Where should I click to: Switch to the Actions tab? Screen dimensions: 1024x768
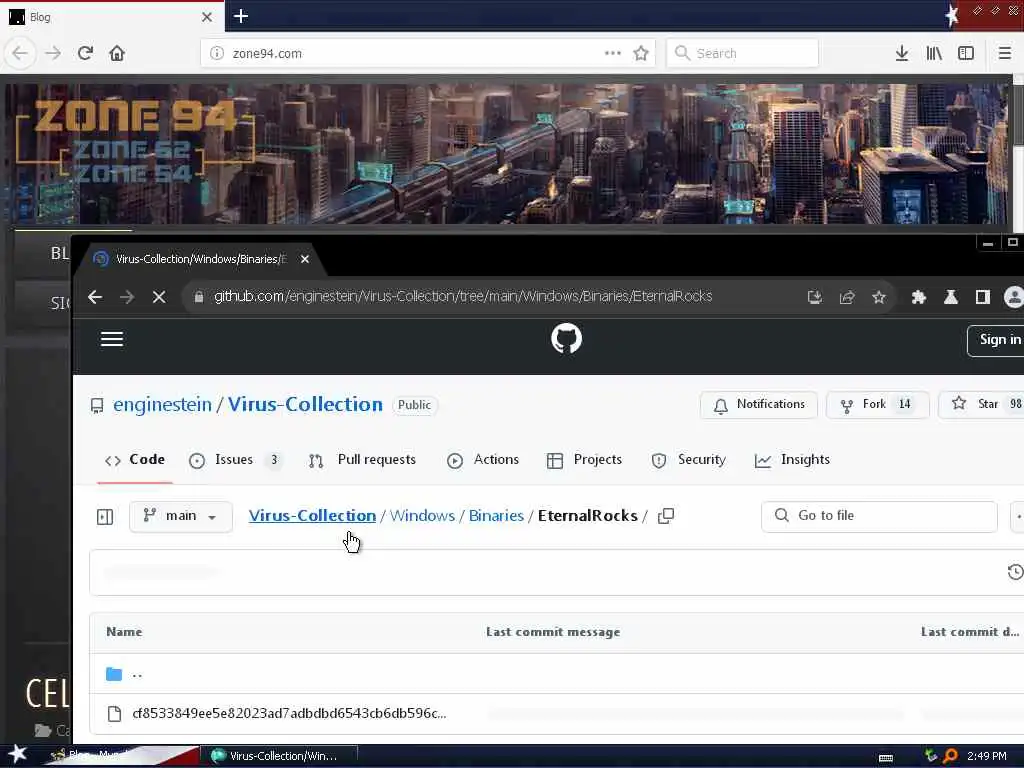[483, 460]
